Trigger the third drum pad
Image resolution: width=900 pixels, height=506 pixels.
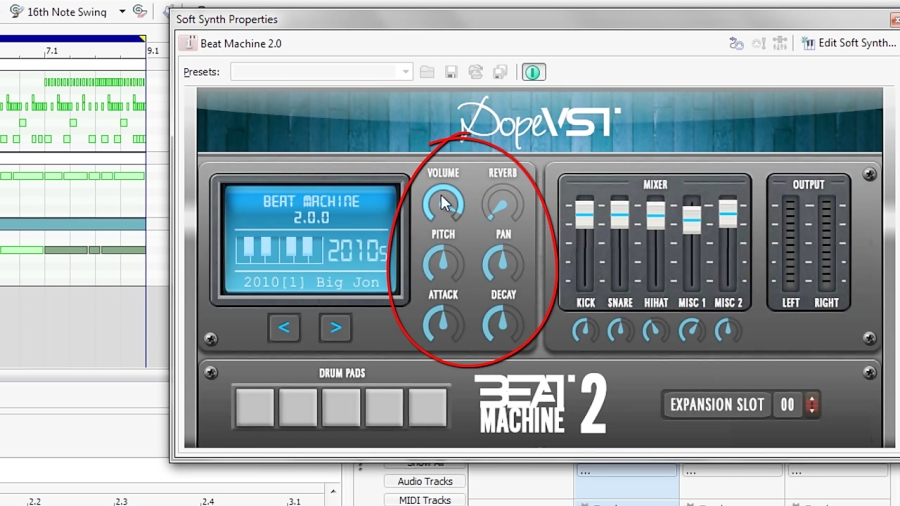(341, 407)
